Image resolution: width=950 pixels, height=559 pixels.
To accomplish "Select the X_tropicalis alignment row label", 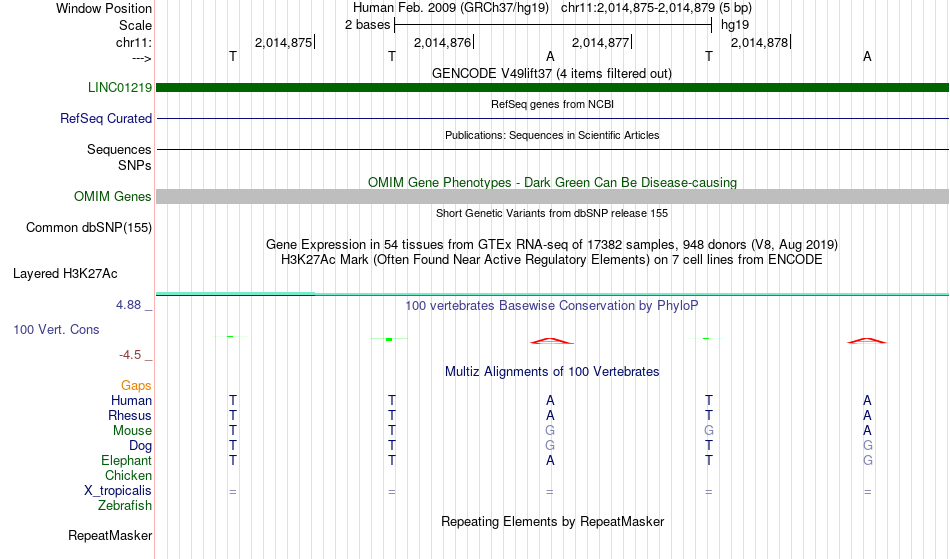I will (x=118, y=491).
